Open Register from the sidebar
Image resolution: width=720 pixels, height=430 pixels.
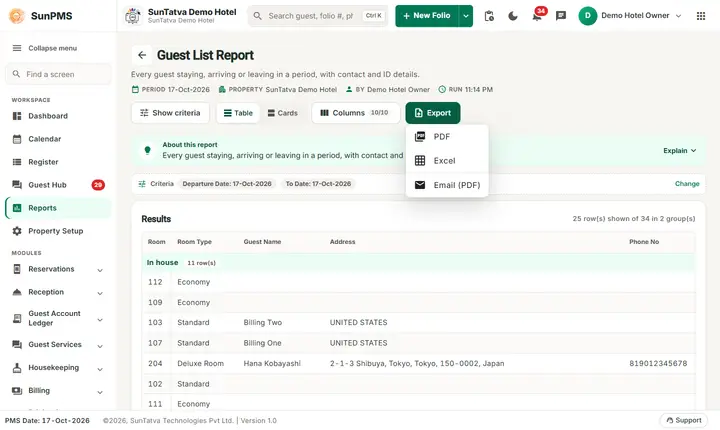pyautogui.click(x=58, y=162)
